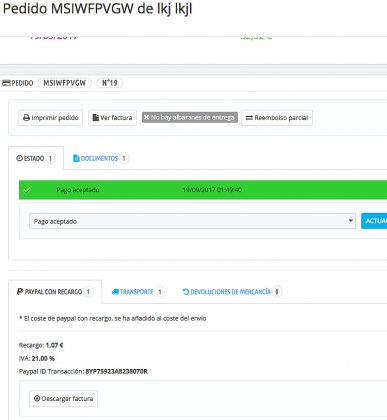Click the Imprimir pedido button
Image resolution: width=387 pixels, height=420 pixels.
(50, 118)
